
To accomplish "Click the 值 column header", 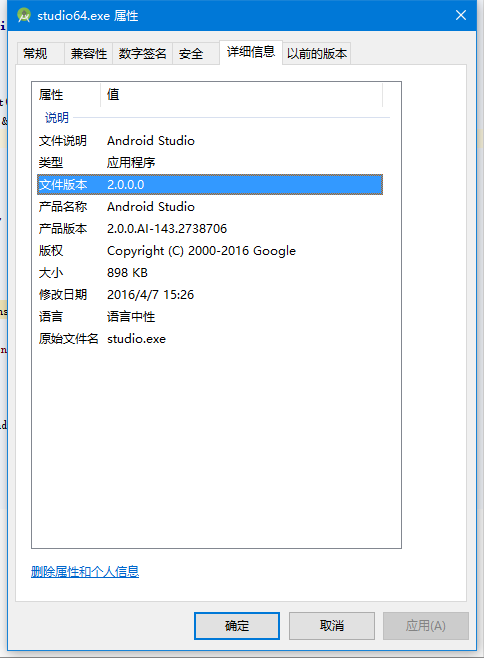I will click(242, 95).
